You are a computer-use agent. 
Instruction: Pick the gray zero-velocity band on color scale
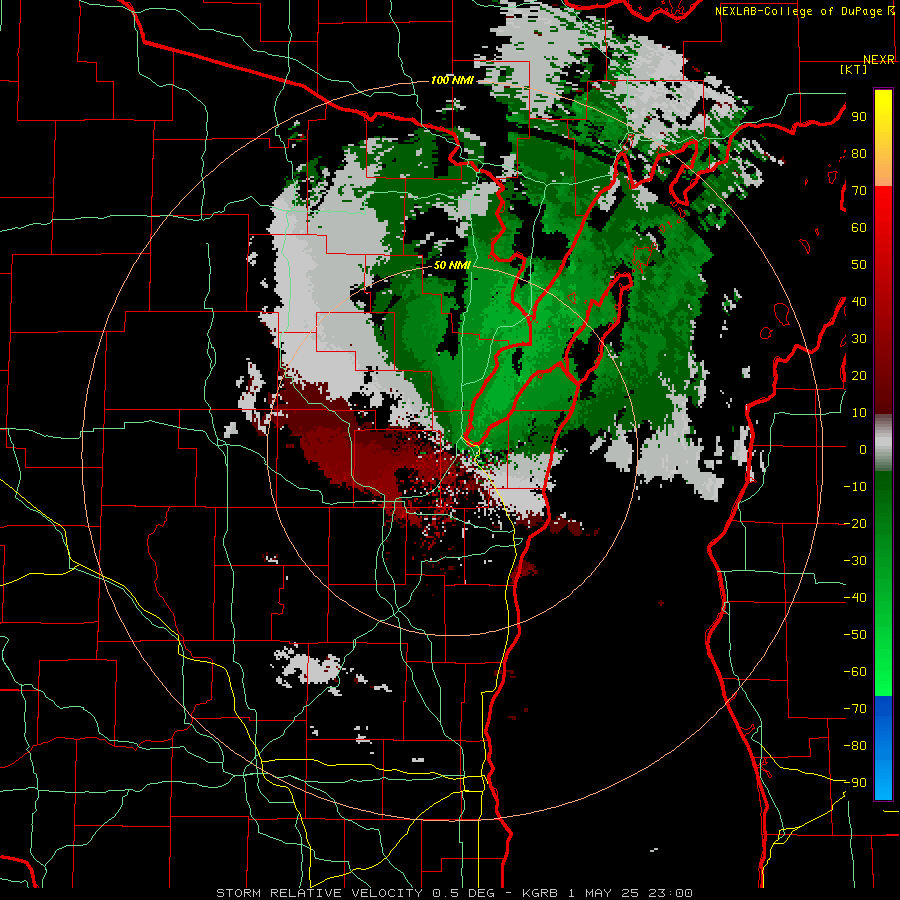click(x=883, y=443)
